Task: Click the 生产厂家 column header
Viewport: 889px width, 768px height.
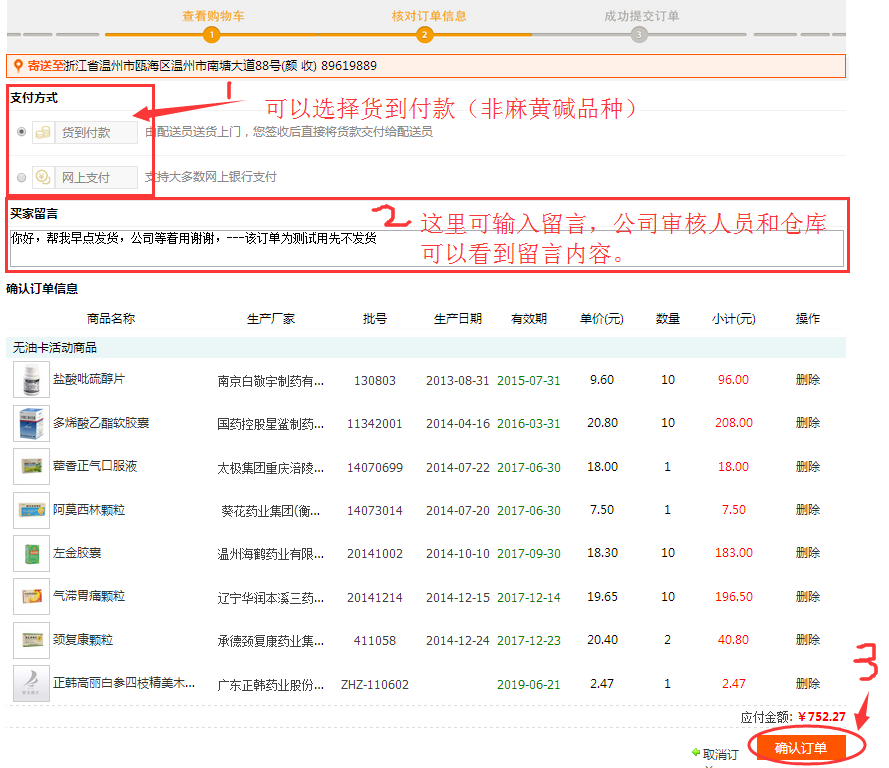Action: (270, 319)
